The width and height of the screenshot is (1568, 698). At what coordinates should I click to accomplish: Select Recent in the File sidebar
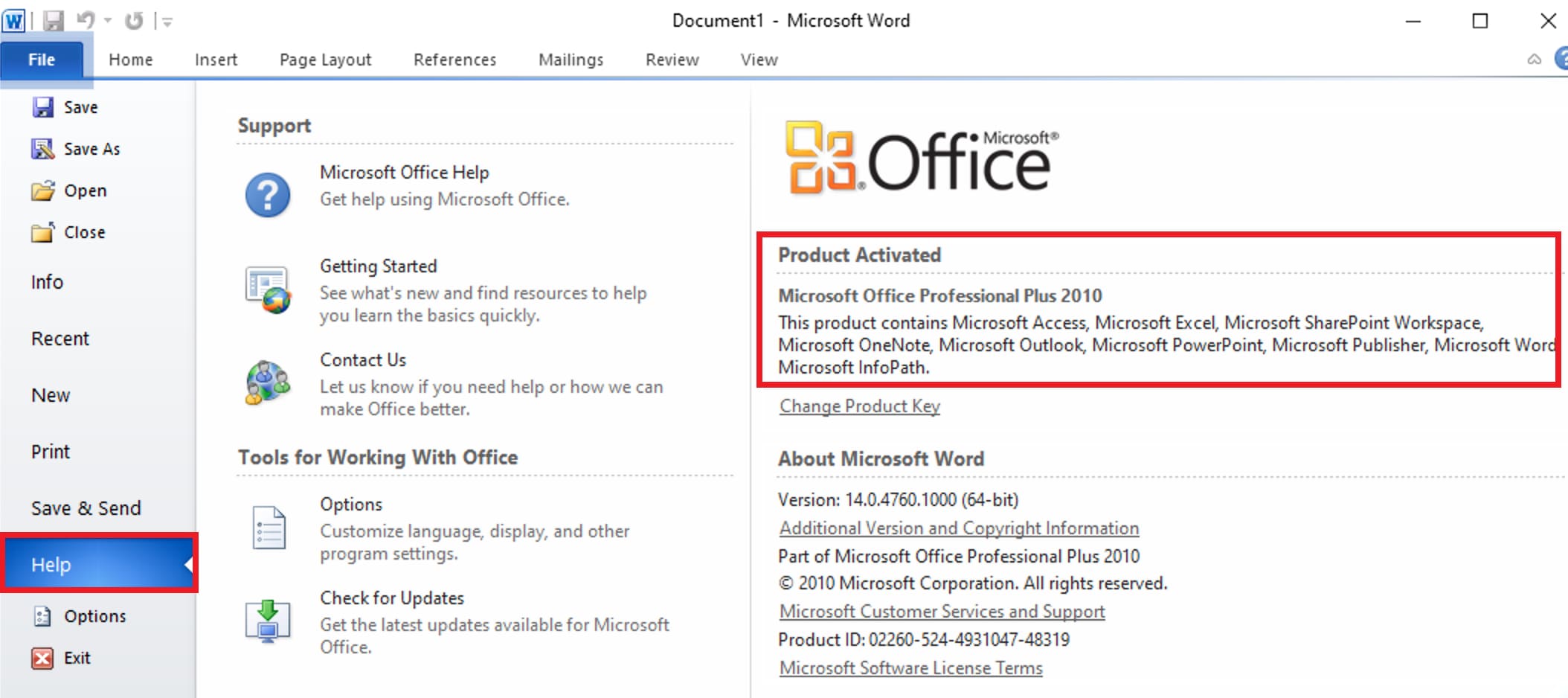[x=60, y=339]
